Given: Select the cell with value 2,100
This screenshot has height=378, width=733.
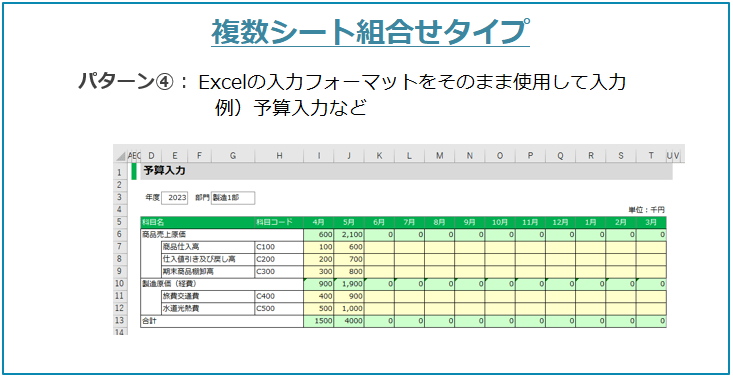Looking at the screenshot, I should pos(349,235).
